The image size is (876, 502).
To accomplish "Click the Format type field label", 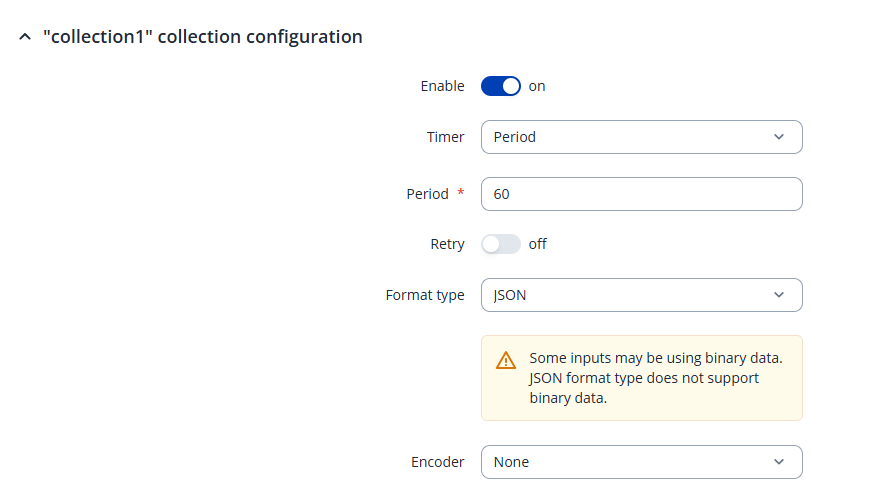I will pos(425,295).
